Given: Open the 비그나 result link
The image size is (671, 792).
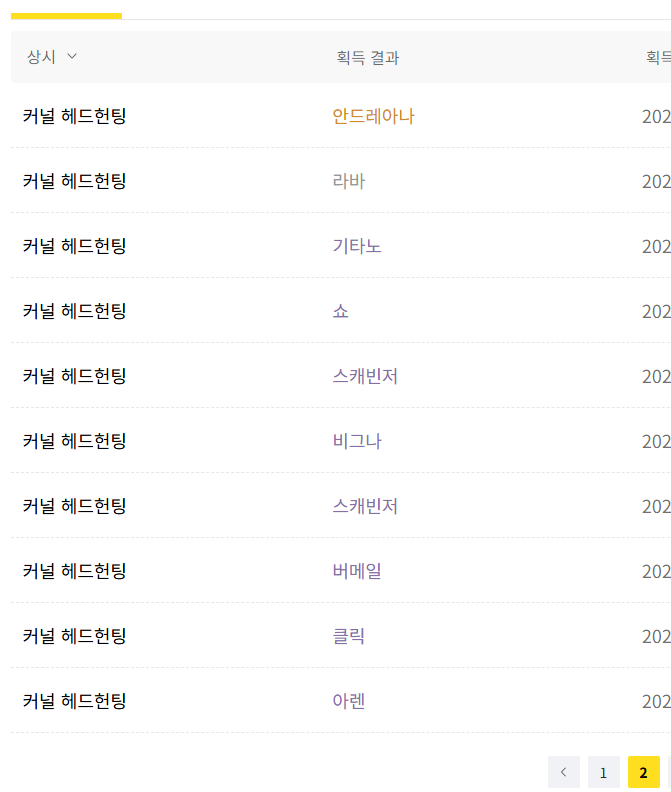Looking at the screenshot, I should [357, 441].
